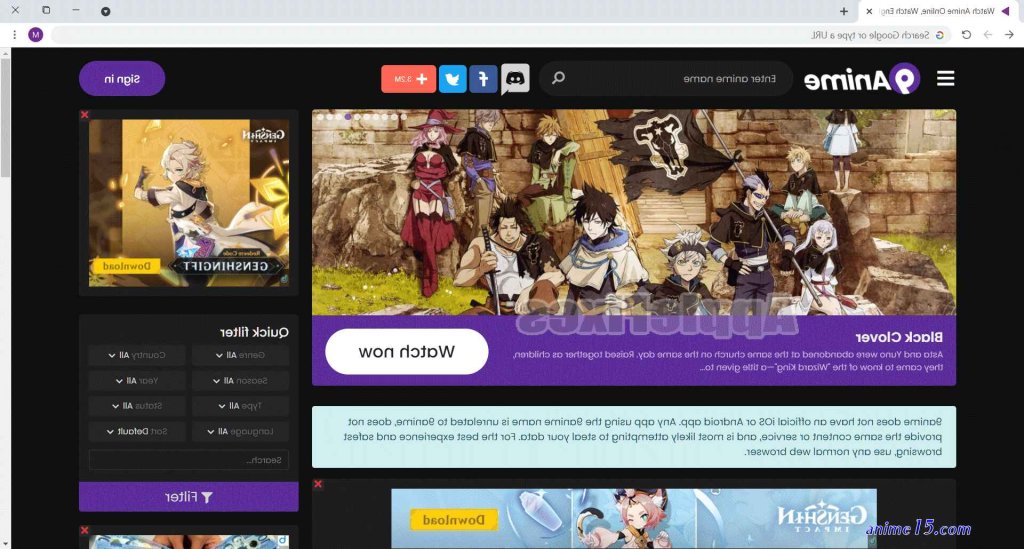Click the Black Clover banner artwork
1024x549 pixels.
pos(634,212)
